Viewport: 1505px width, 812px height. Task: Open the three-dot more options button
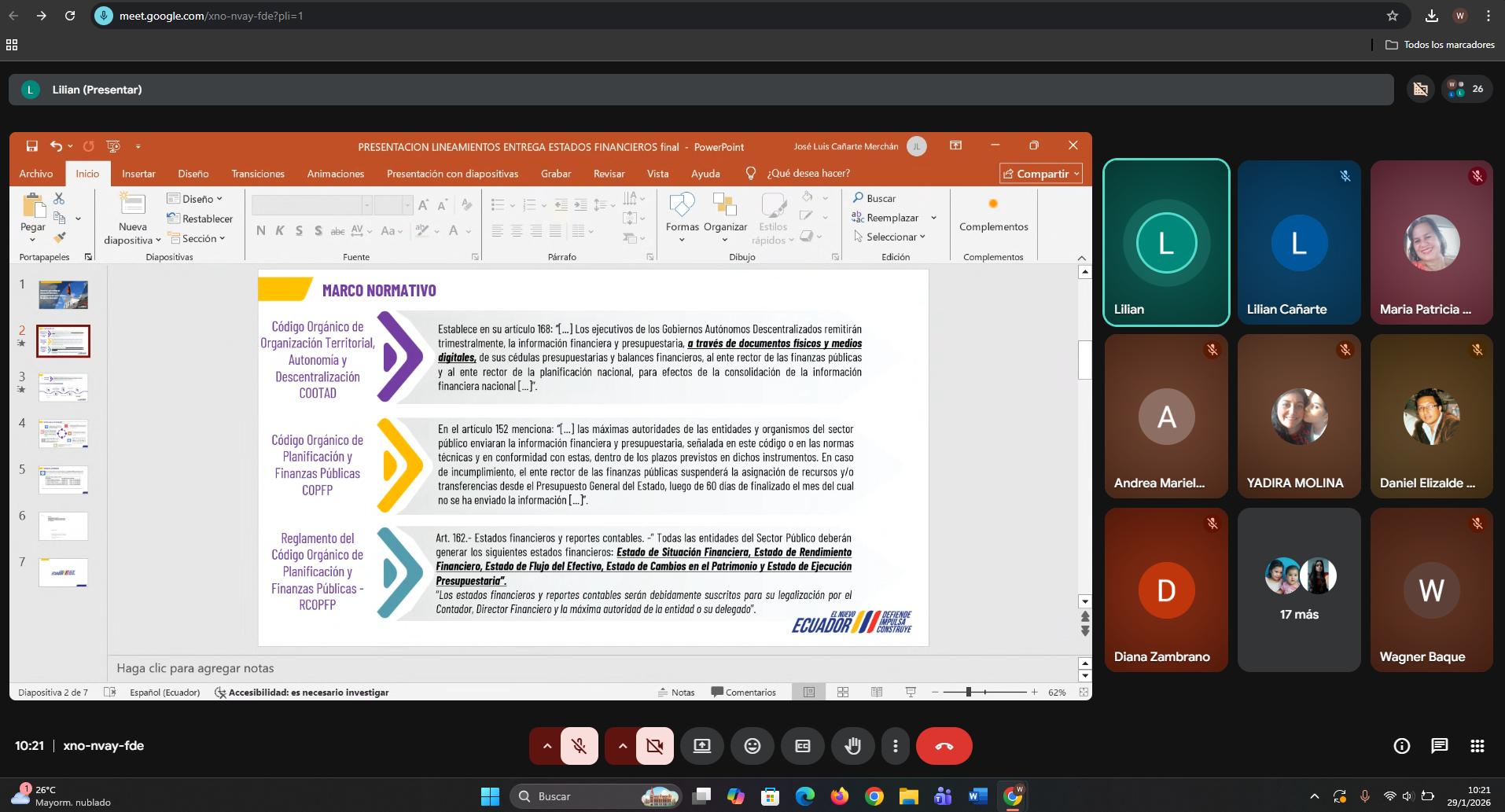[x=895, y=746]
